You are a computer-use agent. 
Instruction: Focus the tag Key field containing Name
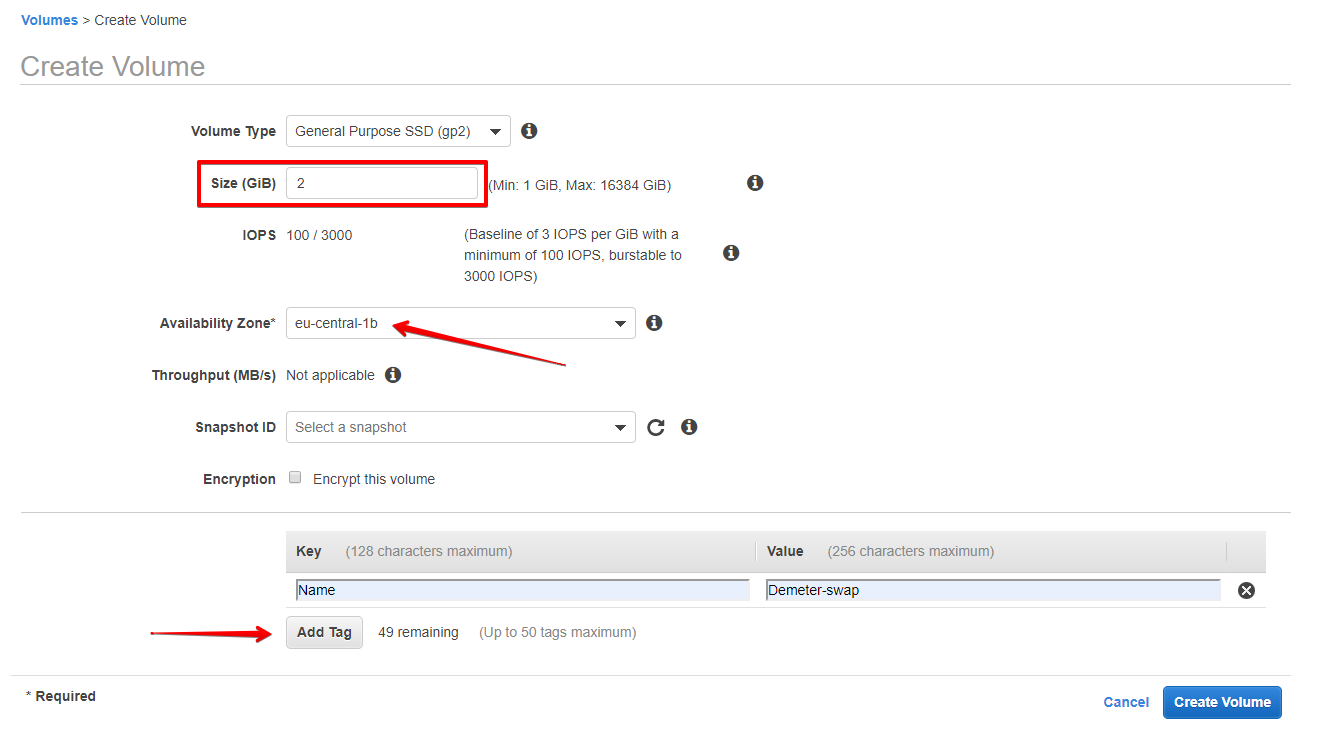pos(523,590)
